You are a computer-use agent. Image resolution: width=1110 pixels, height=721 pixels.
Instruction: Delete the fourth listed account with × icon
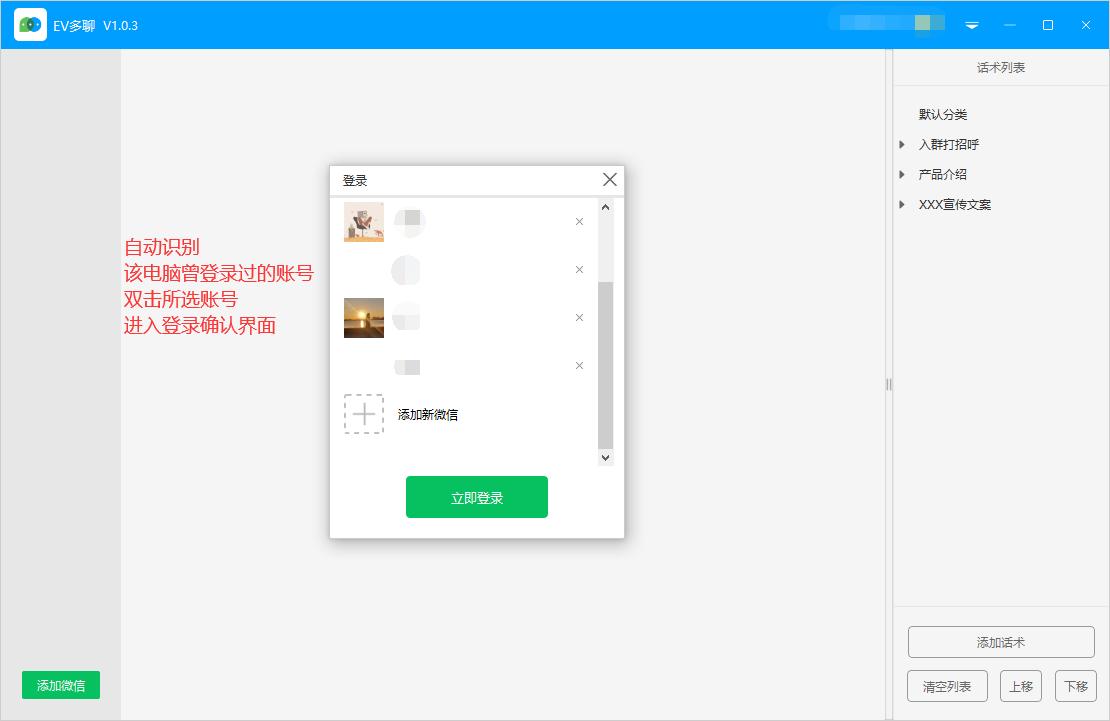[x=579, y=365]
